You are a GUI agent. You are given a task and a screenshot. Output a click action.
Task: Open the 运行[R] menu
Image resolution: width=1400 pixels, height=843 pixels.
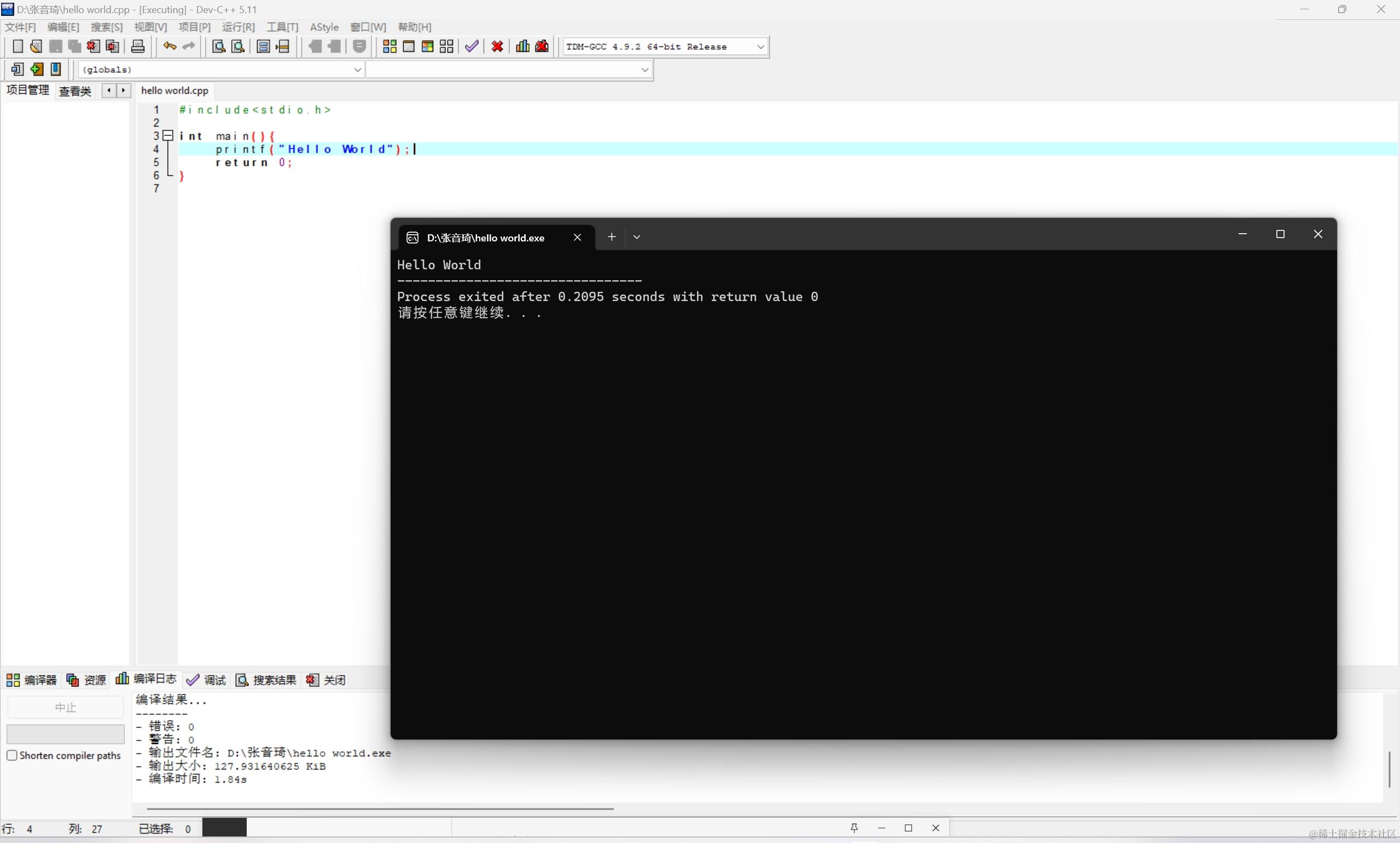[237, 27]
